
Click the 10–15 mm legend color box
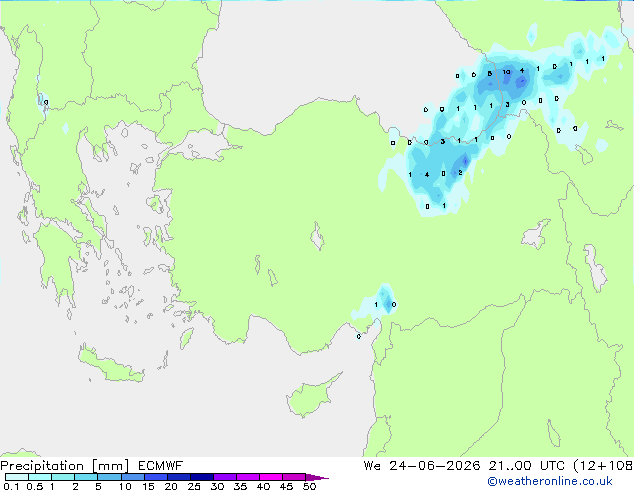click(x=132, y=477)
